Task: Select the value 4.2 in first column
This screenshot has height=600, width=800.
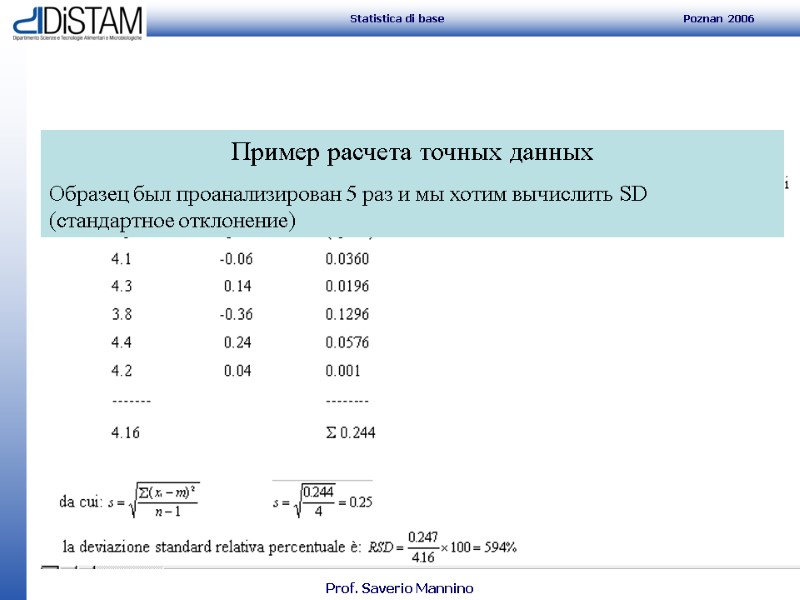Action: 121,371
